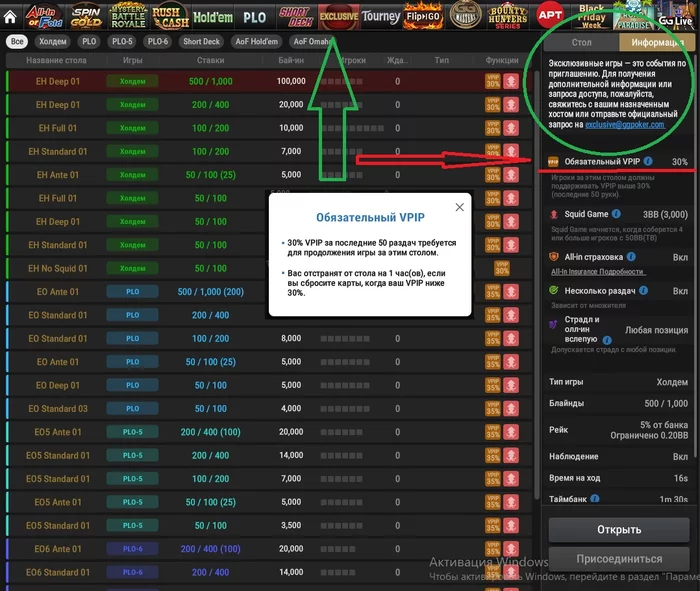This screenshot has width=700, height=591.
Task: Close the Обязательный VPIP popup
Action: [x=459, y=207]
